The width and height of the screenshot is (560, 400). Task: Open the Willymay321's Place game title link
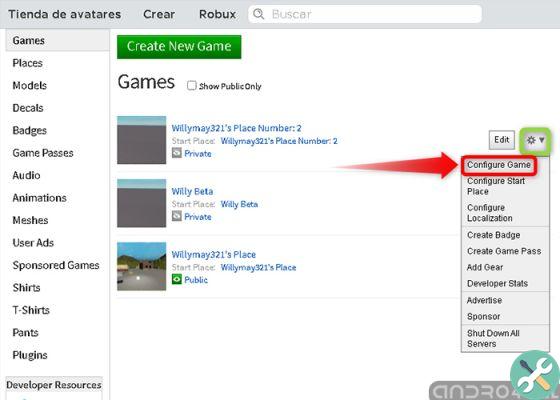pyautogui.click(x=214, y=255)
